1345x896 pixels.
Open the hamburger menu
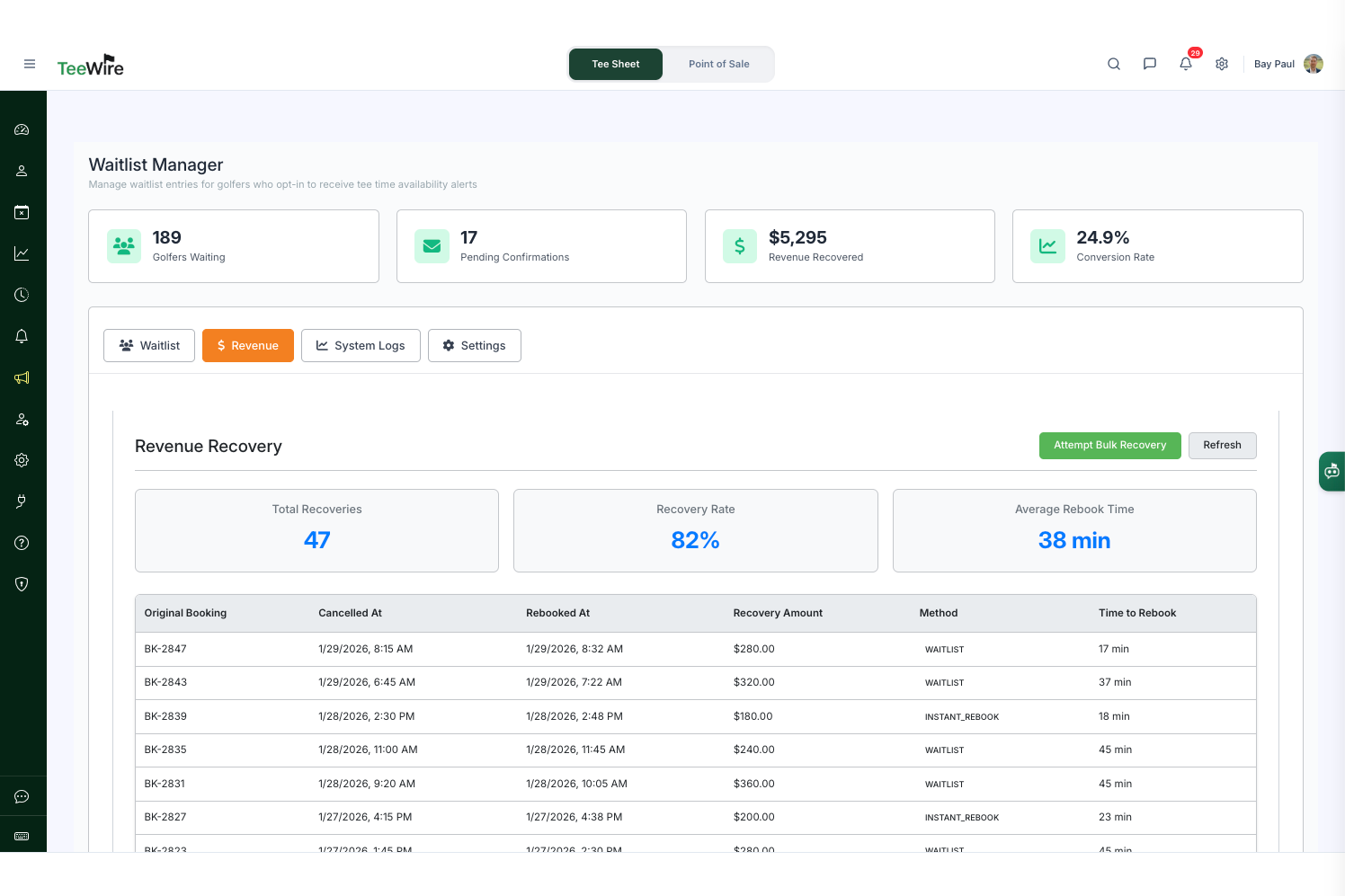(x=30, y=64)
